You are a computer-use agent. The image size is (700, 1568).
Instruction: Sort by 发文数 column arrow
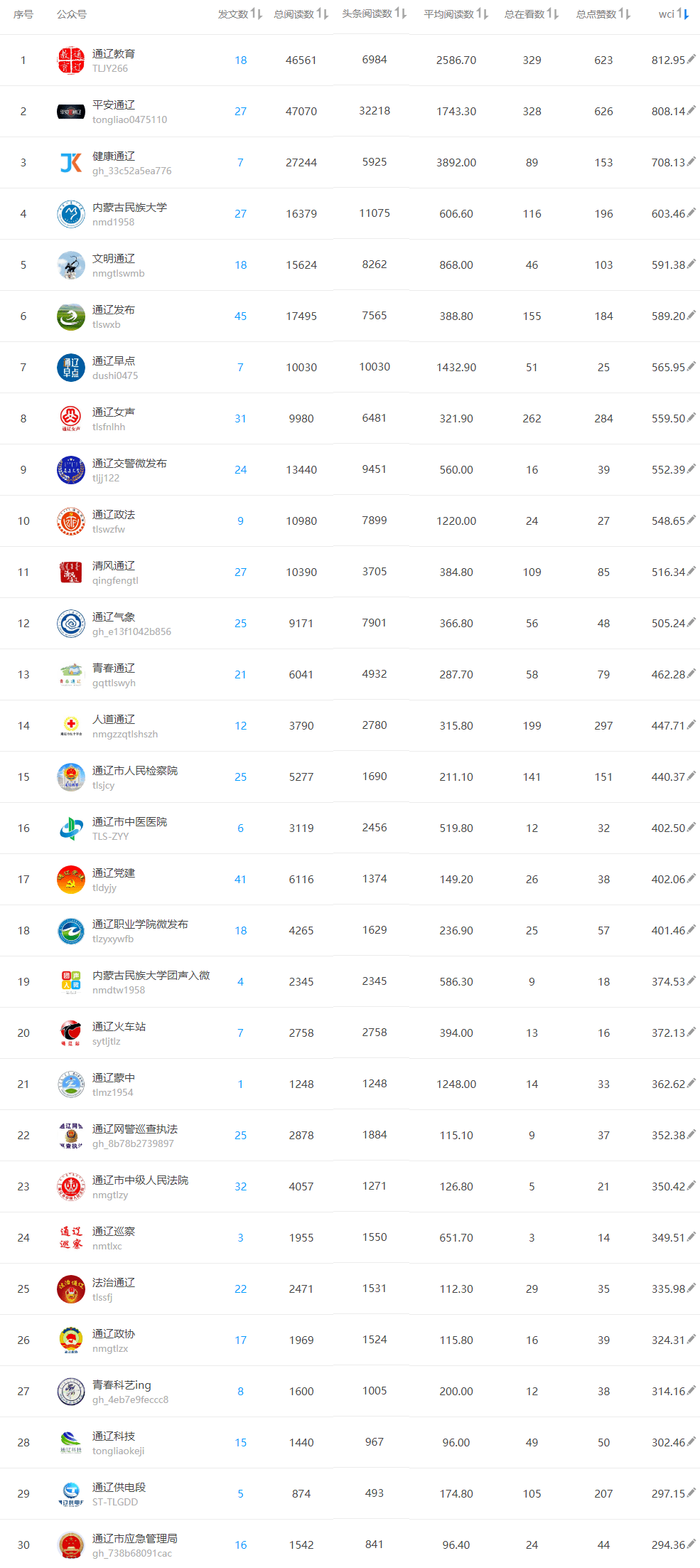pos(257,14)
